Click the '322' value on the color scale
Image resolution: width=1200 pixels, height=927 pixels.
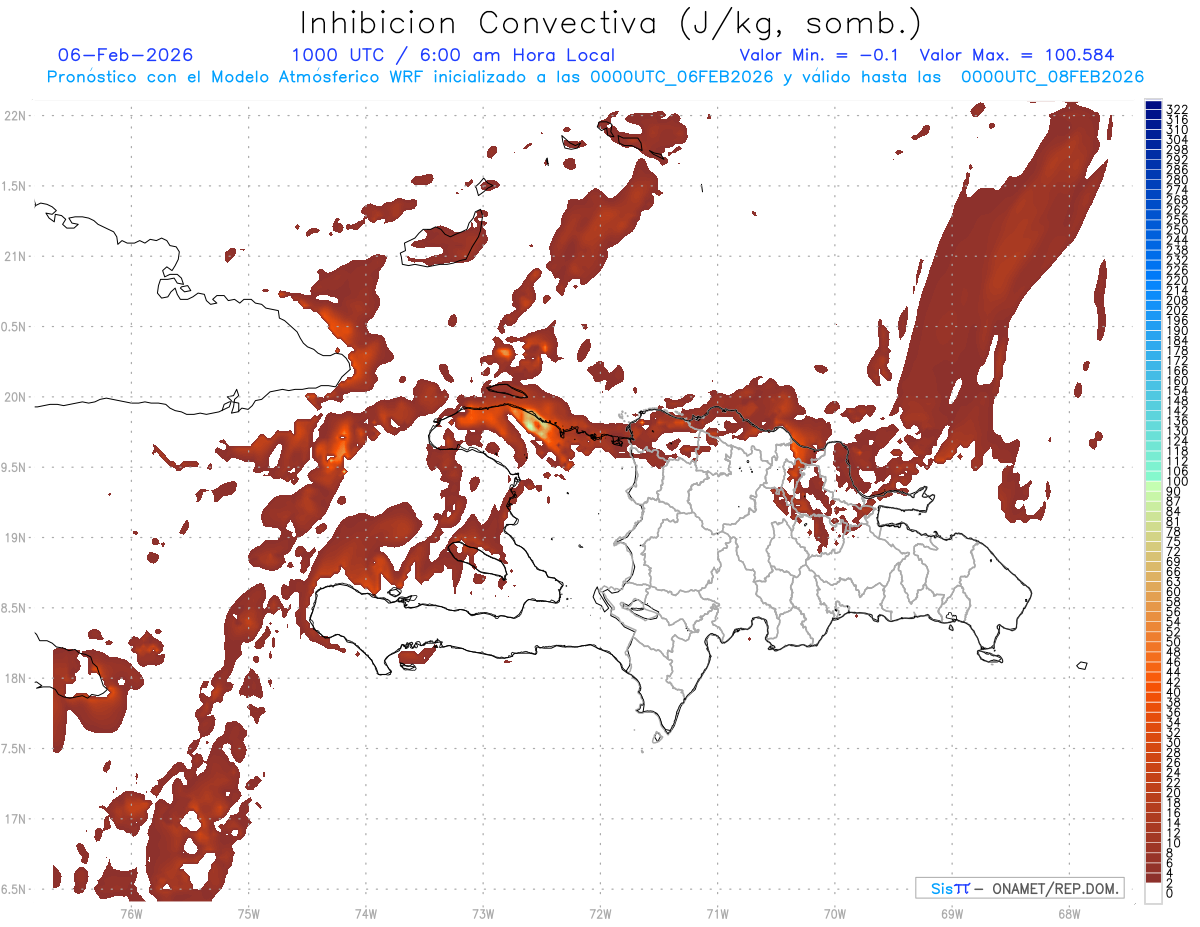(1177, 109)
